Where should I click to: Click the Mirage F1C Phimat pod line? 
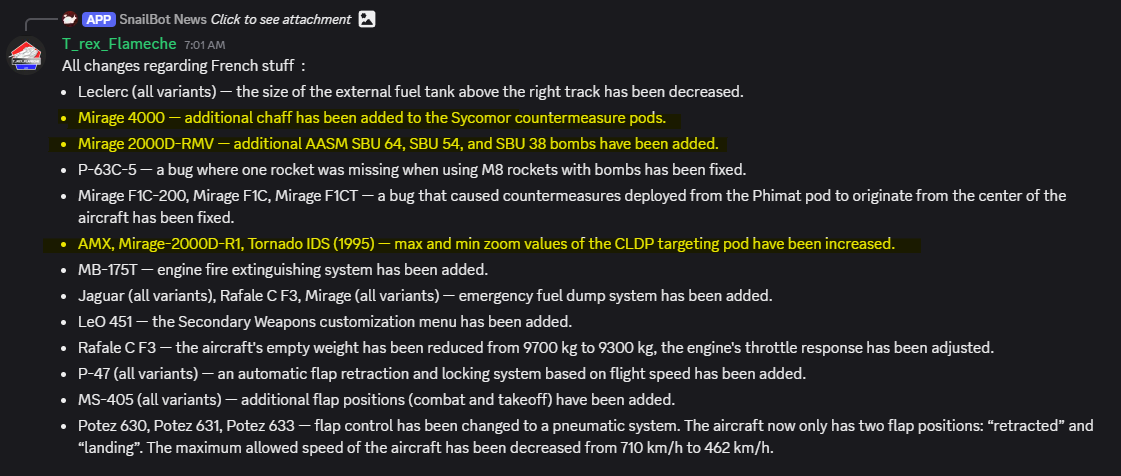(x=572, y=206)
